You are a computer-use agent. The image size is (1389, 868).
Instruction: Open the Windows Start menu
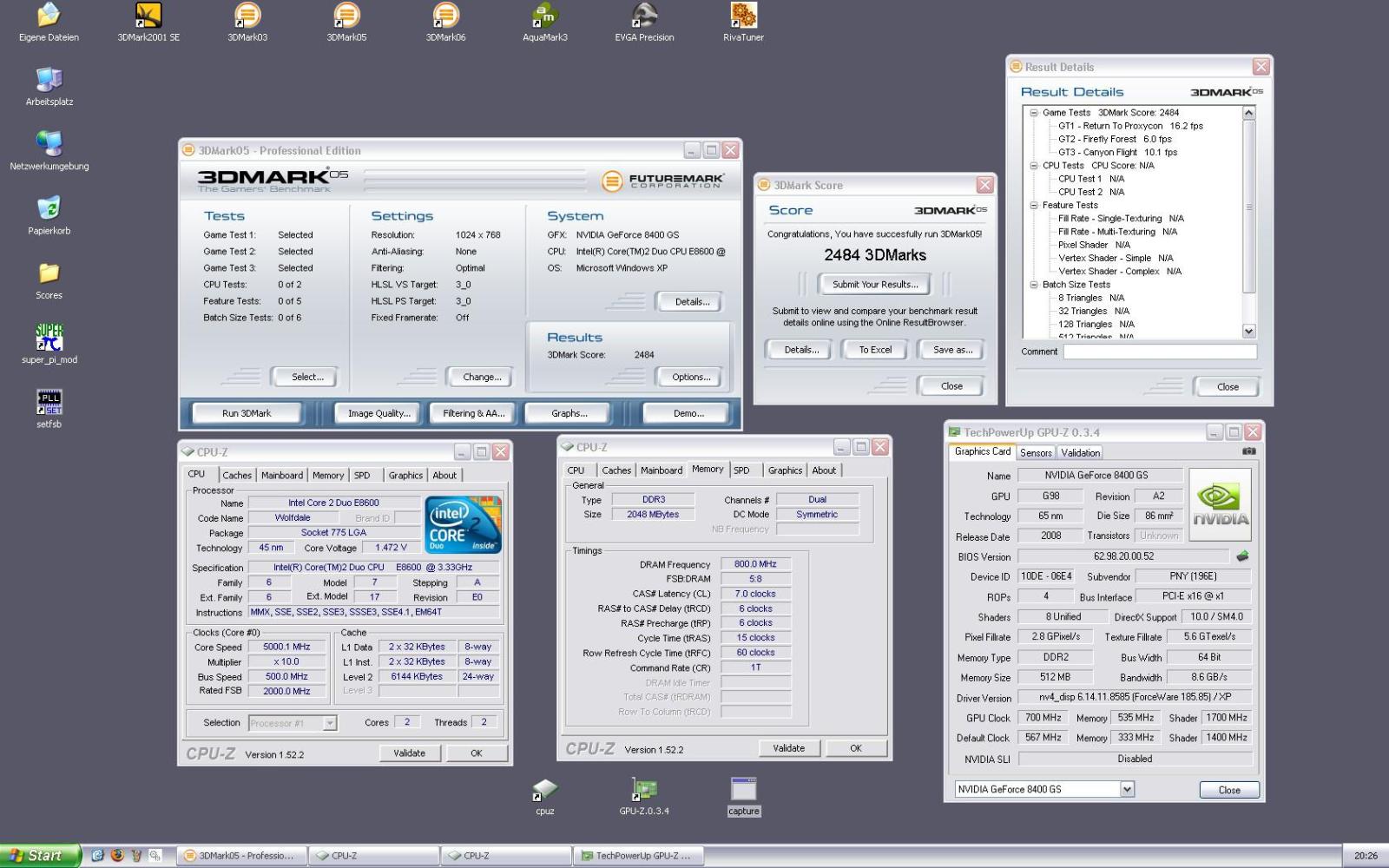(40, 855)
